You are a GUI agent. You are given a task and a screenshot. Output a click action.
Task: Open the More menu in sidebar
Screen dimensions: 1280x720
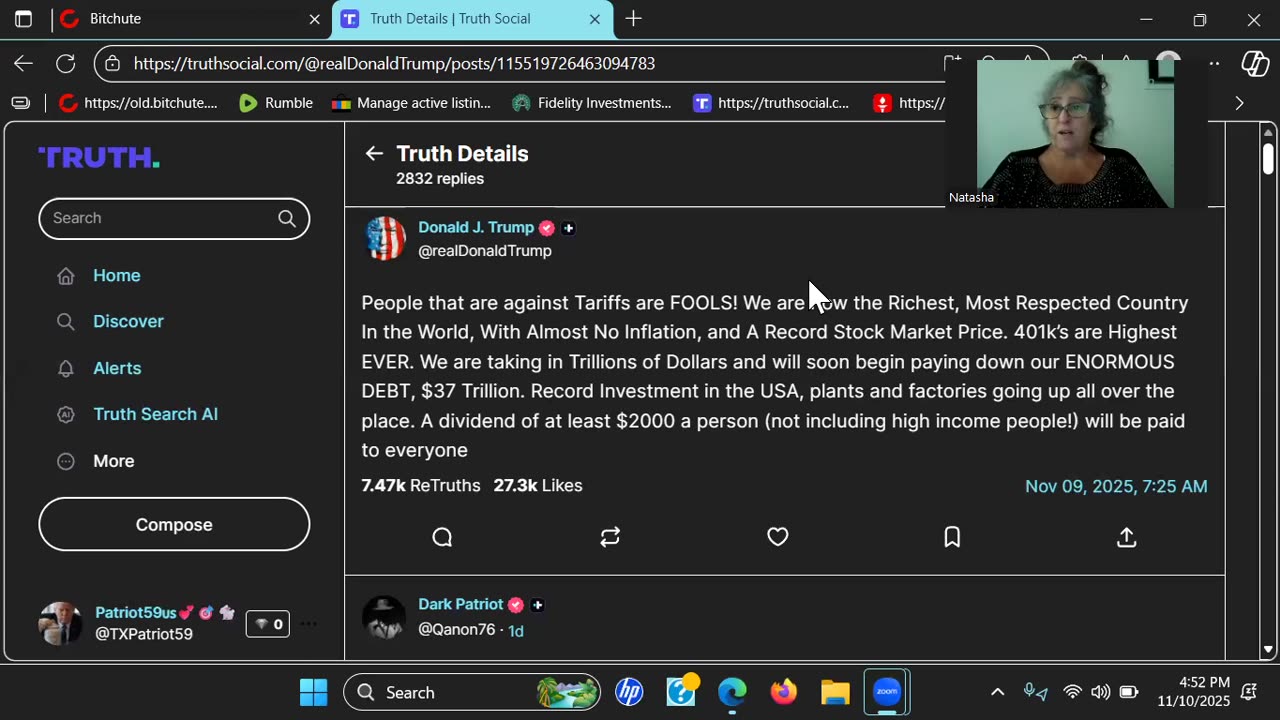(x=113, y=462)
